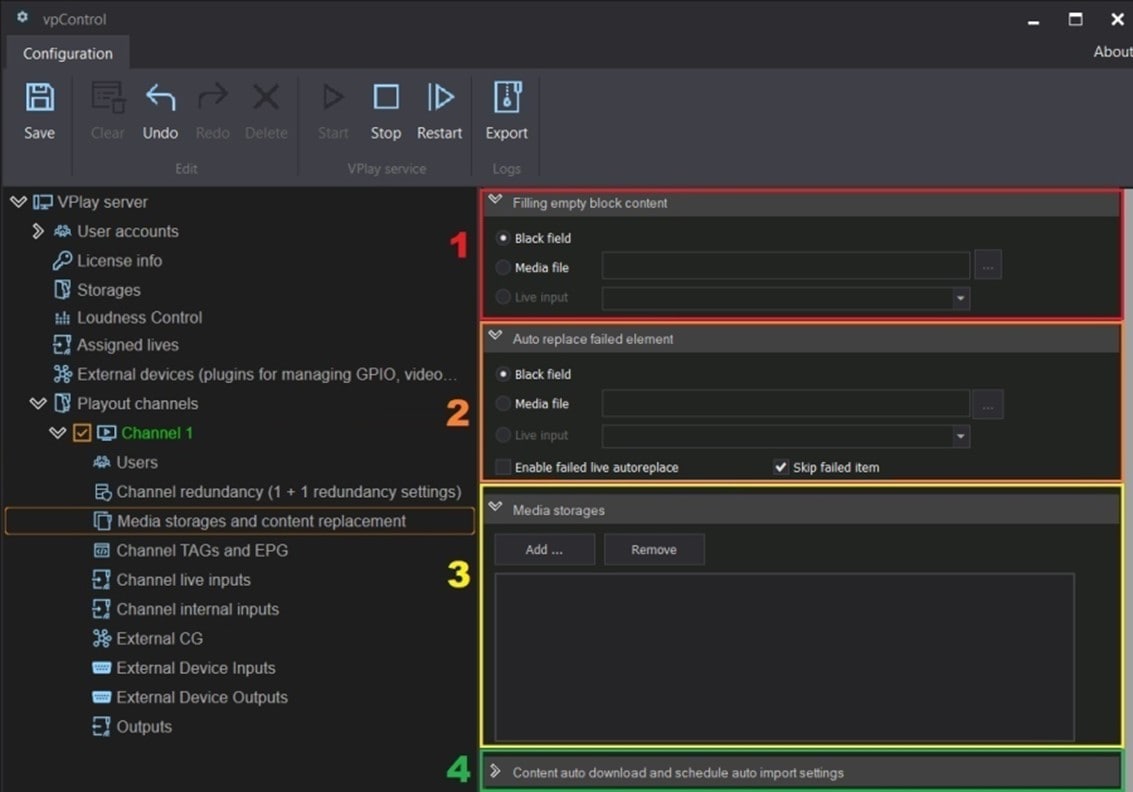Open Live input dropdown in Auto replace section

960,436
